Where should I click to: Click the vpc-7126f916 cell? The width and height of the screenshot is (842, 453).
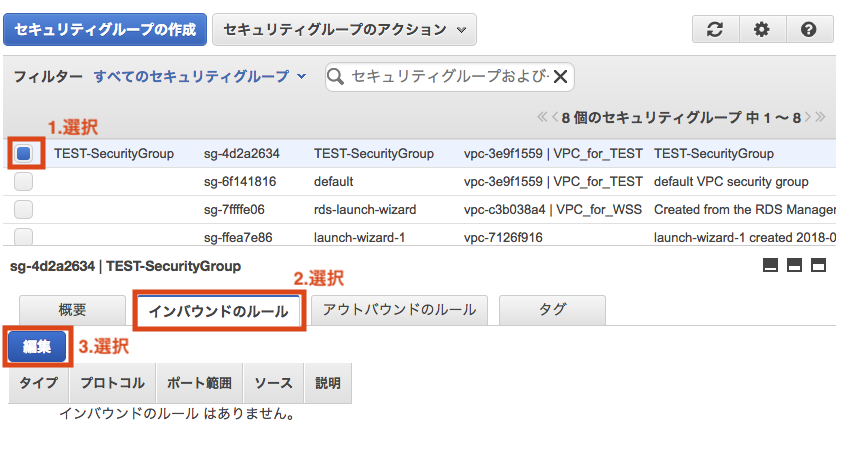point(503,237)
